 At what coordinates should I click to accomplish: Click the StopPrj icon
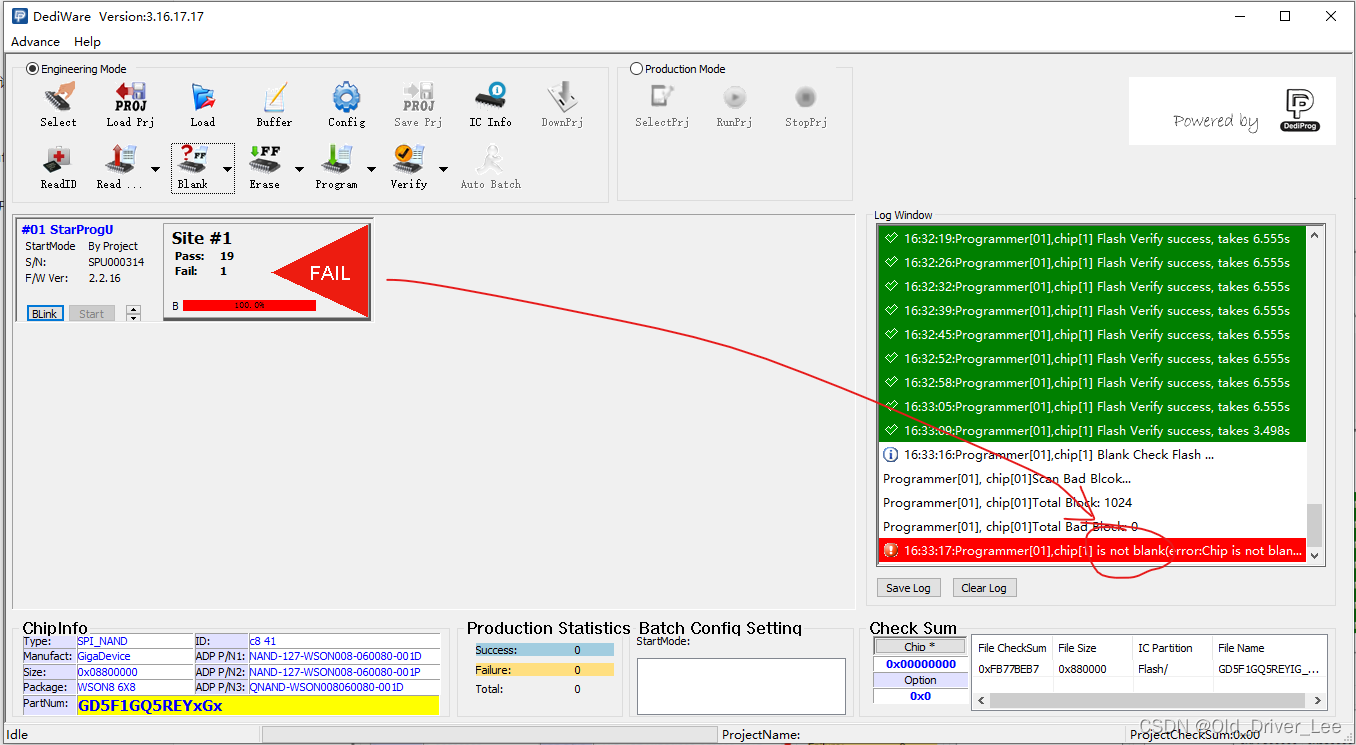coord(805,105)
